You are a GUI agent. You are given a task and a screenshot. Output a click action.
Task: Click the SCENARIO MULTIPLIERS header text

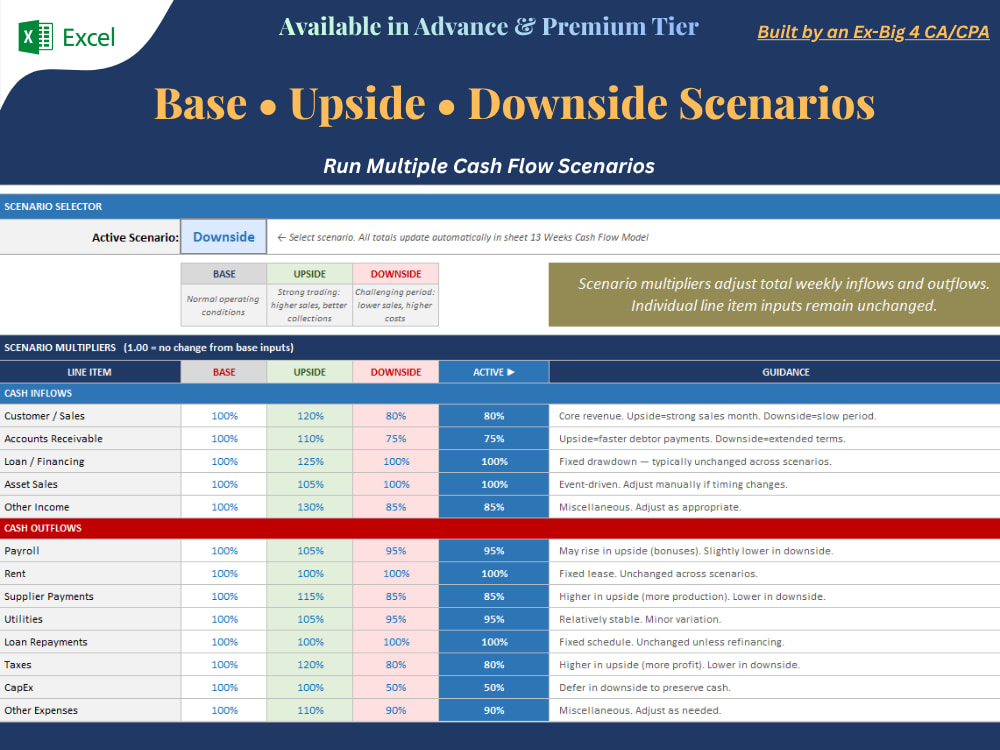click(149, 348)
